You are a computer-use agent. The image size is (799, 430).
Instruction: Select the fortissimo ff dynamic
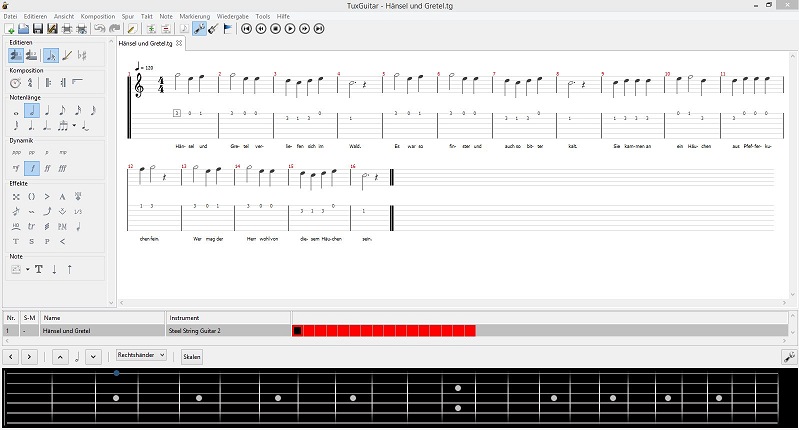(47, 168)
